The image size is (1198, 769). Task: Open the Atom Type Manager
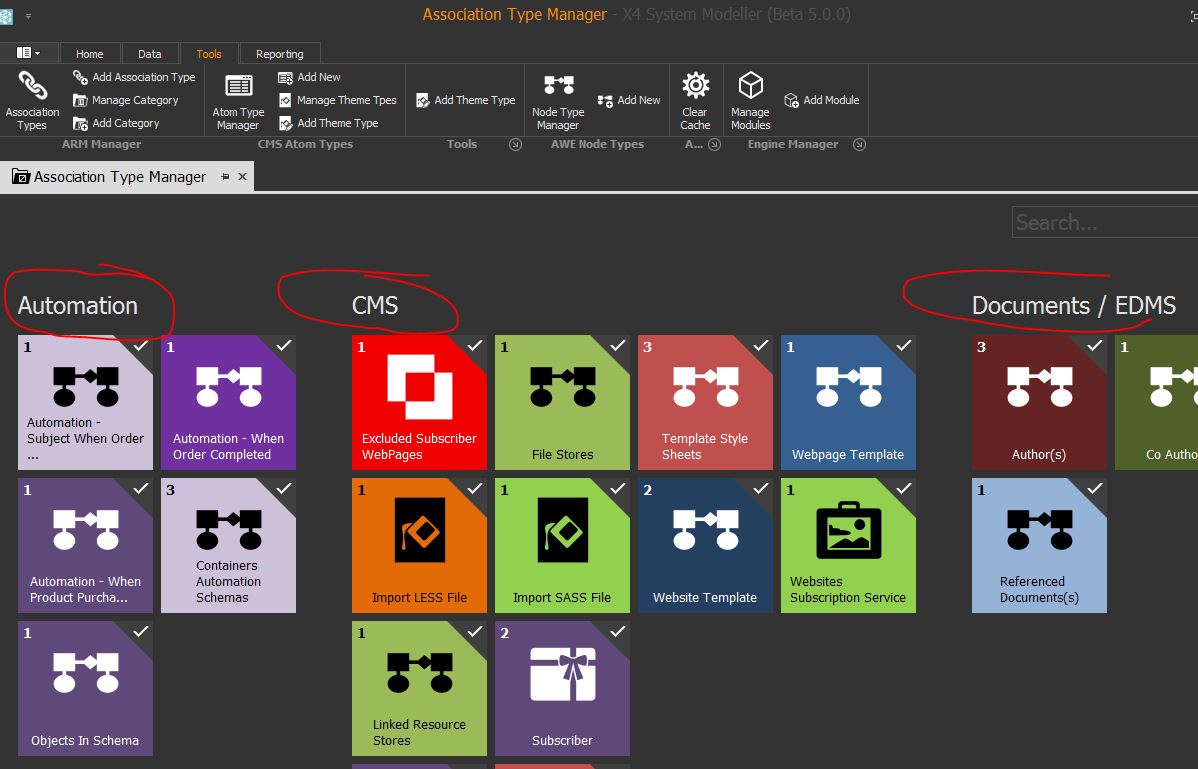[x=238, y=100]
